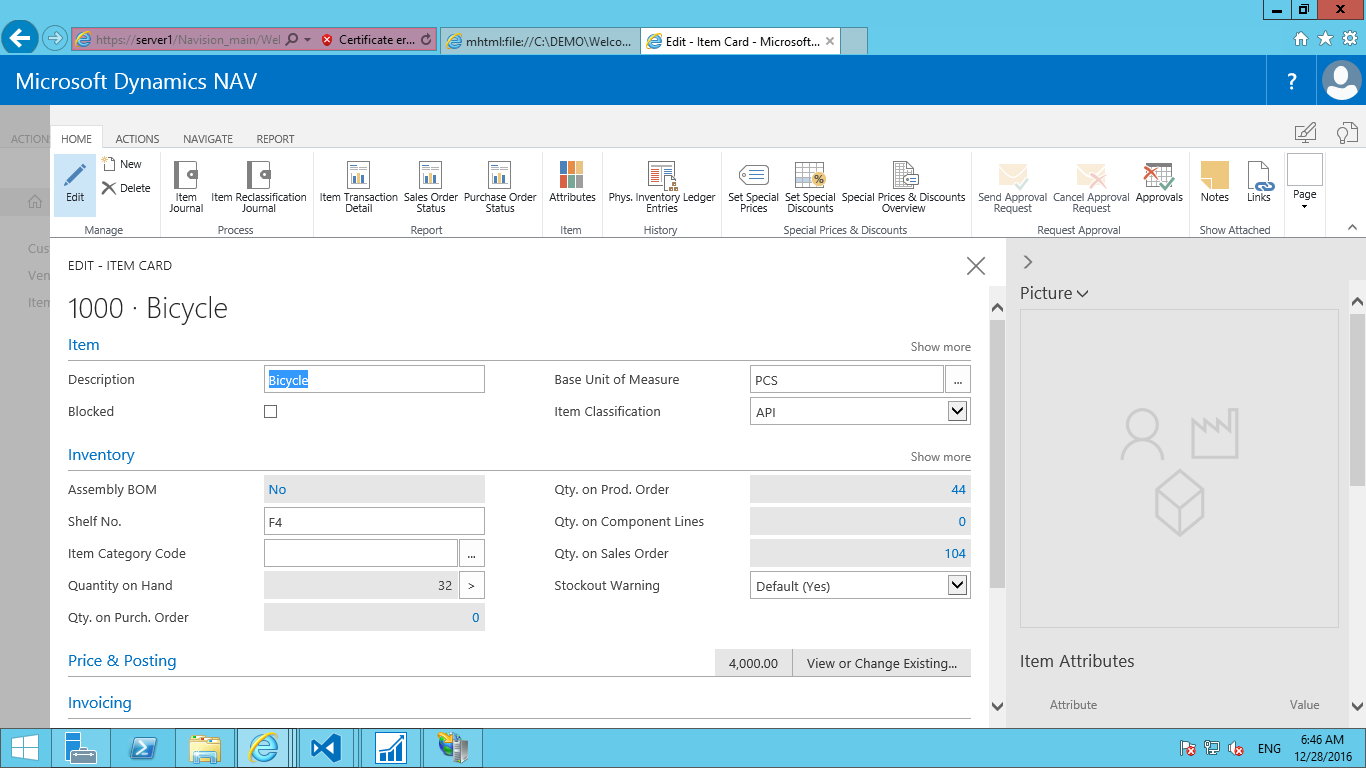Viewport: 1366px width, 768px height.
Task: Close the Item Card with the X
Action: click(976, 266)
